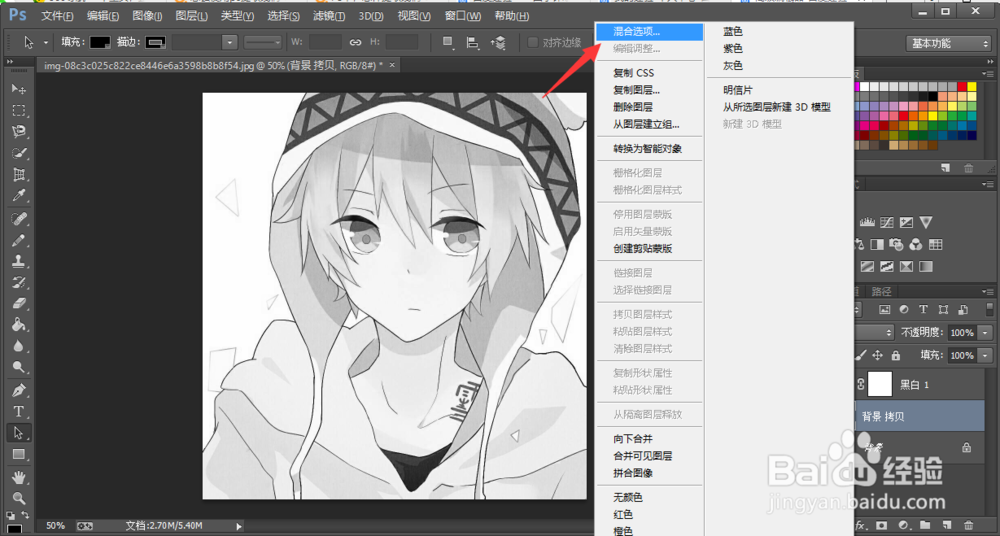Open the opacity 100% dropdown arrow
1000x536 pixels.
pyautogui.click(x=987, y=332)
